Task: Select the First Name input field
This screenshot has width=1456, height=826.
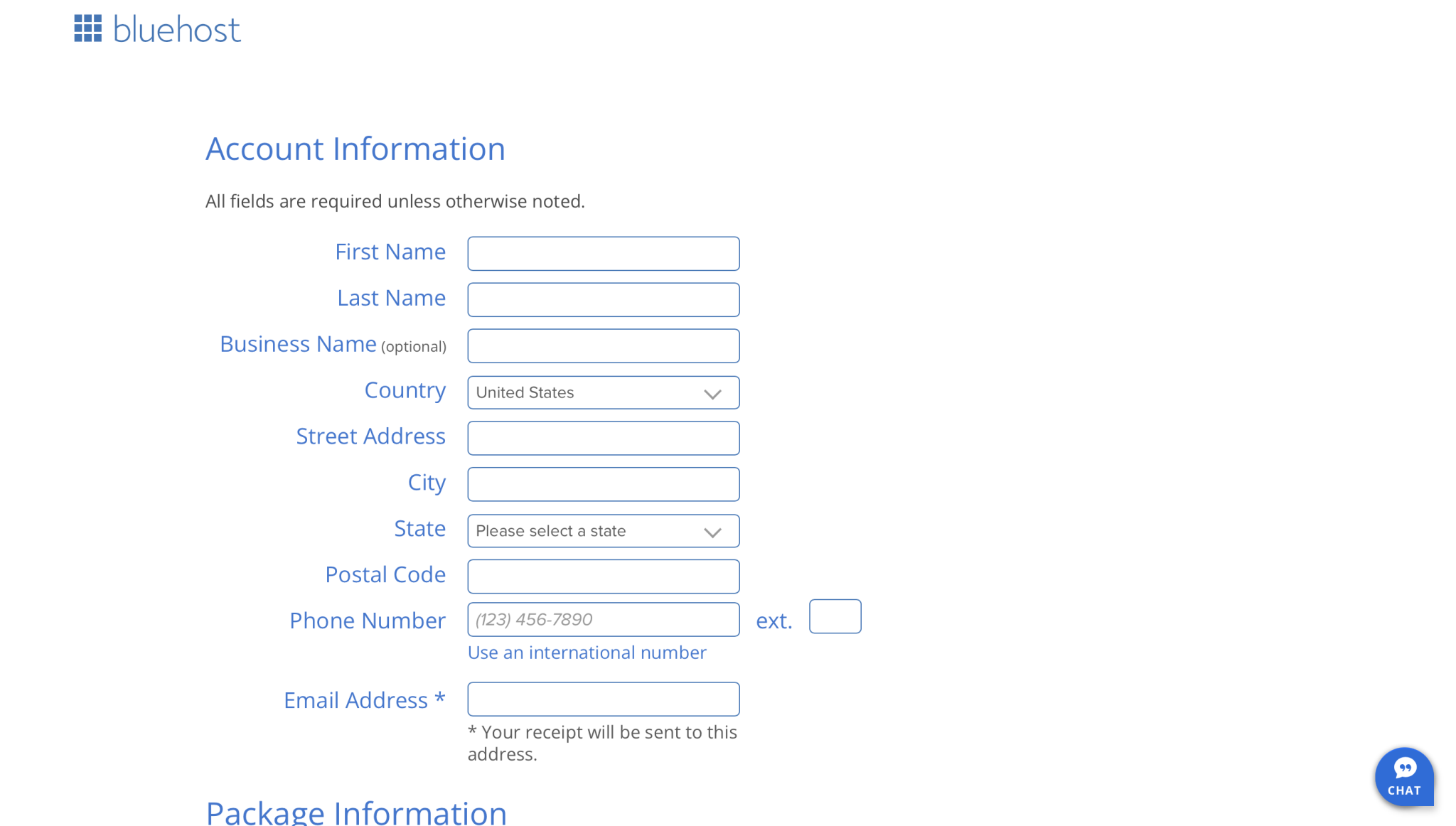Action: pyautogui.click(x=604, y=253)
